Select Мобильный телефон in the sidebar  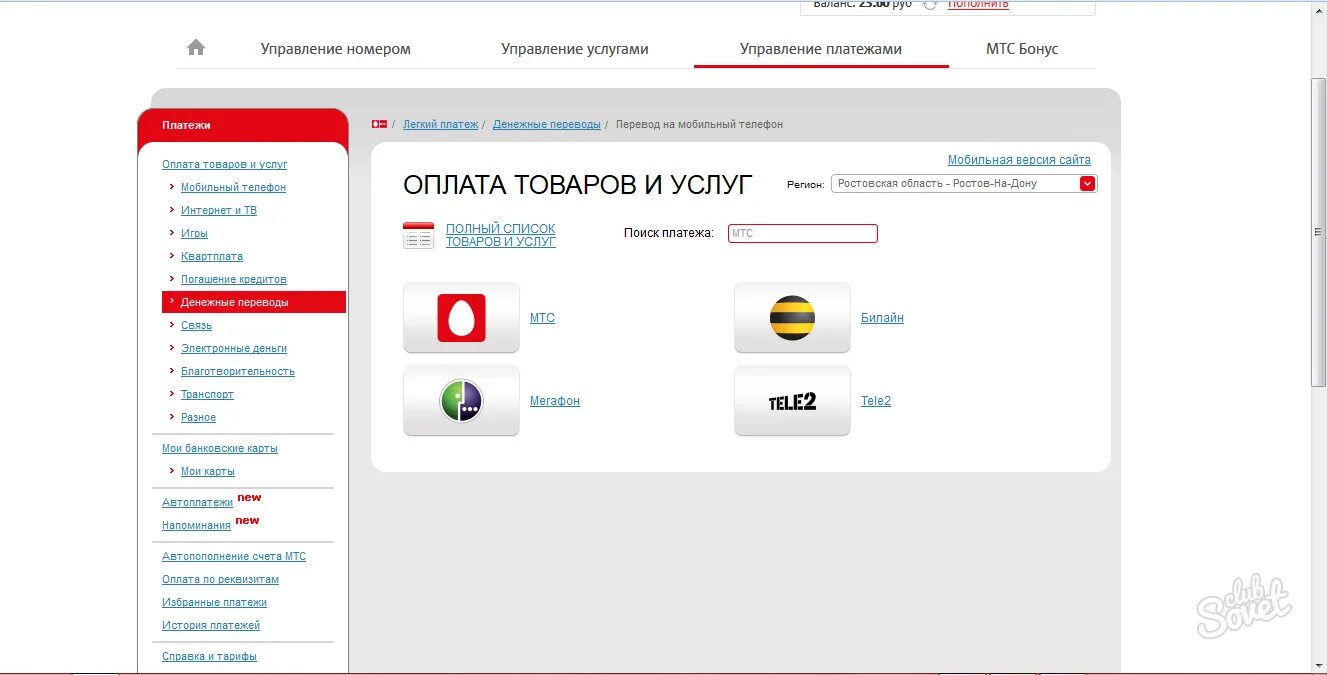(x=233, y=187)
